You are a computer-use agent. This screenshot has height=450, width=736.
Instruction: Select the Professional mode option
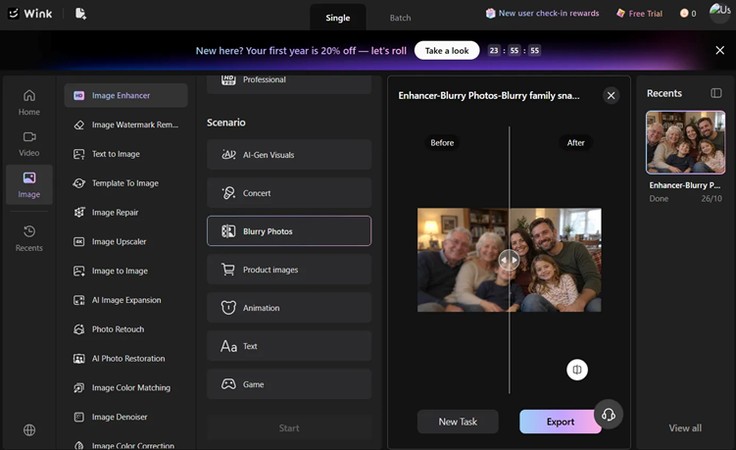point(289,82)
